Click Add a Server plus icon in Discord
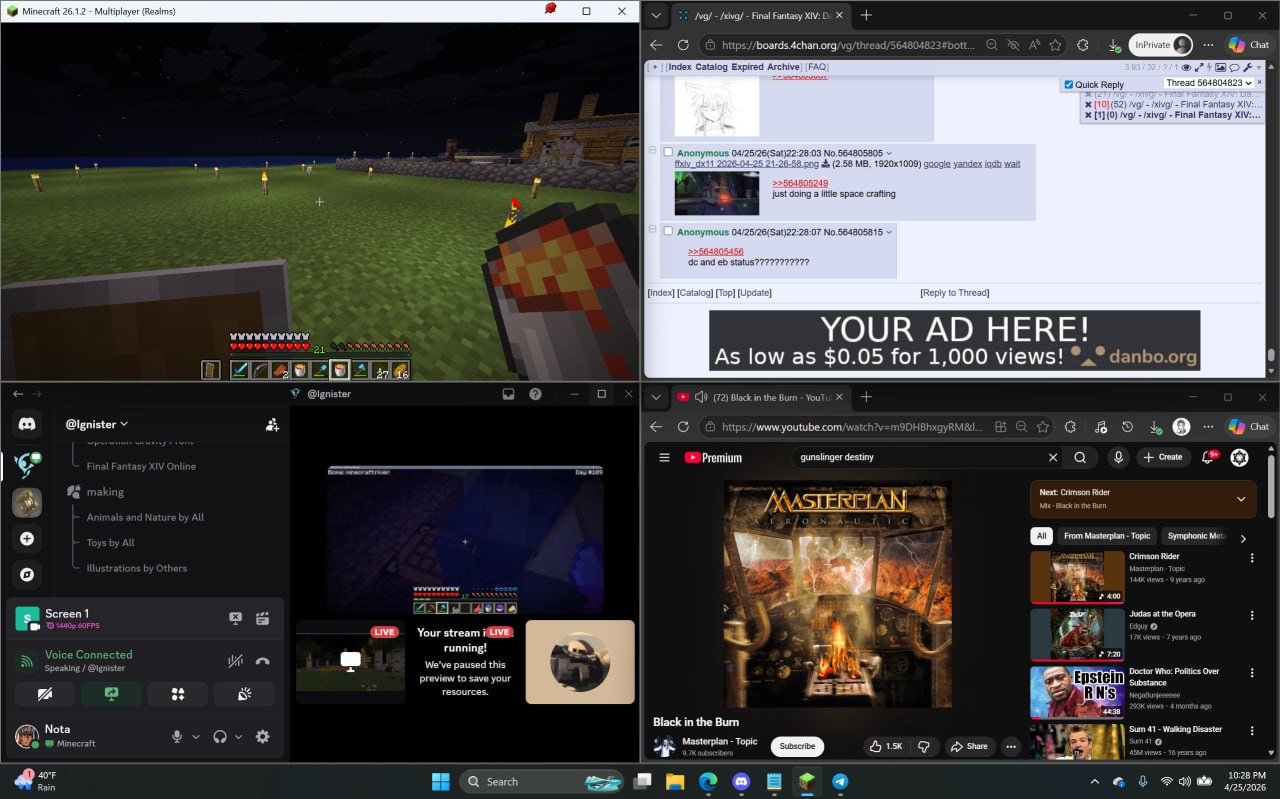The height and width of the screenshot is (799, 1280). (x=27, y=539)
